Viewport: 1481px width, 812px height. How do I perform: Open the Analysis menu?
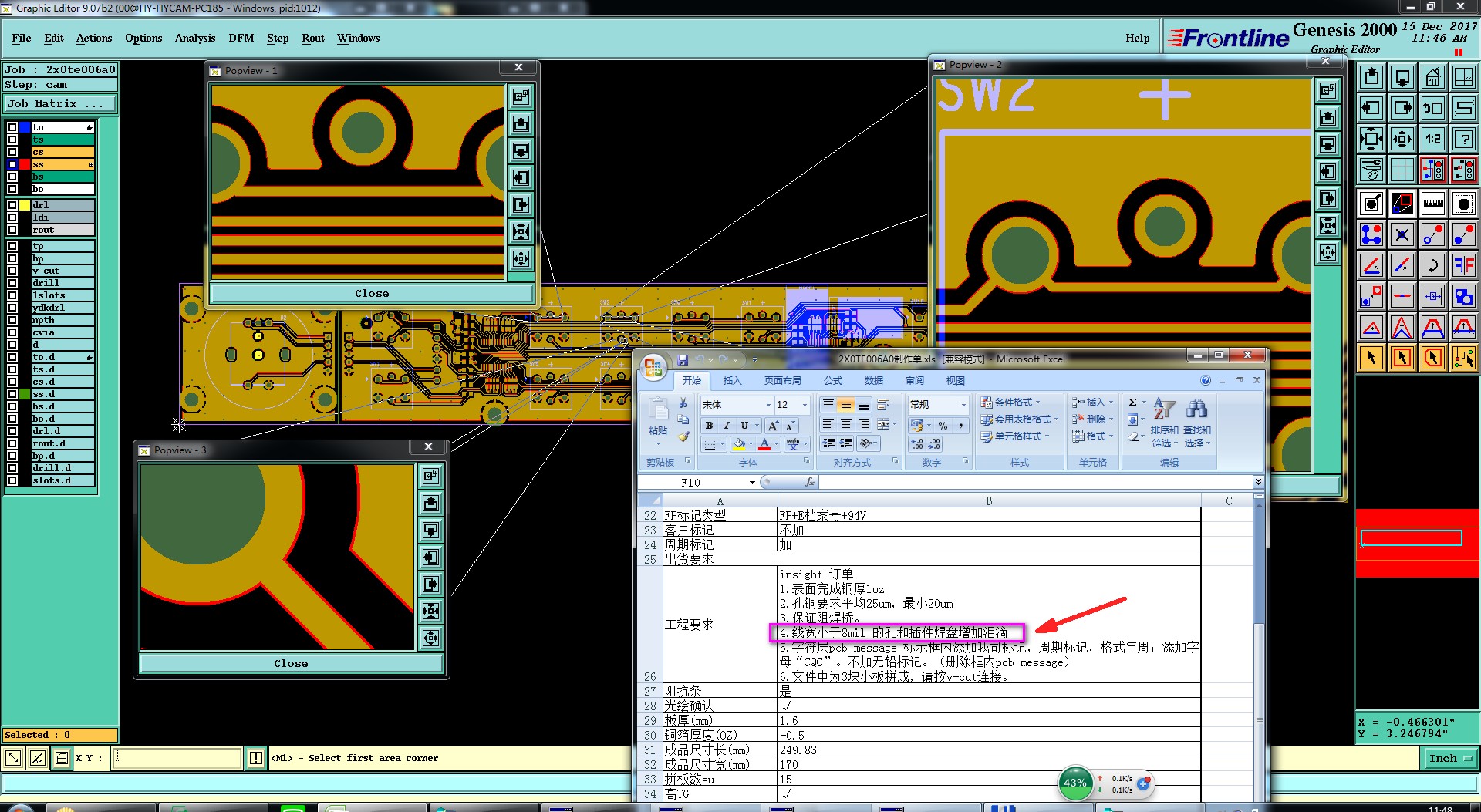point(194,38)
